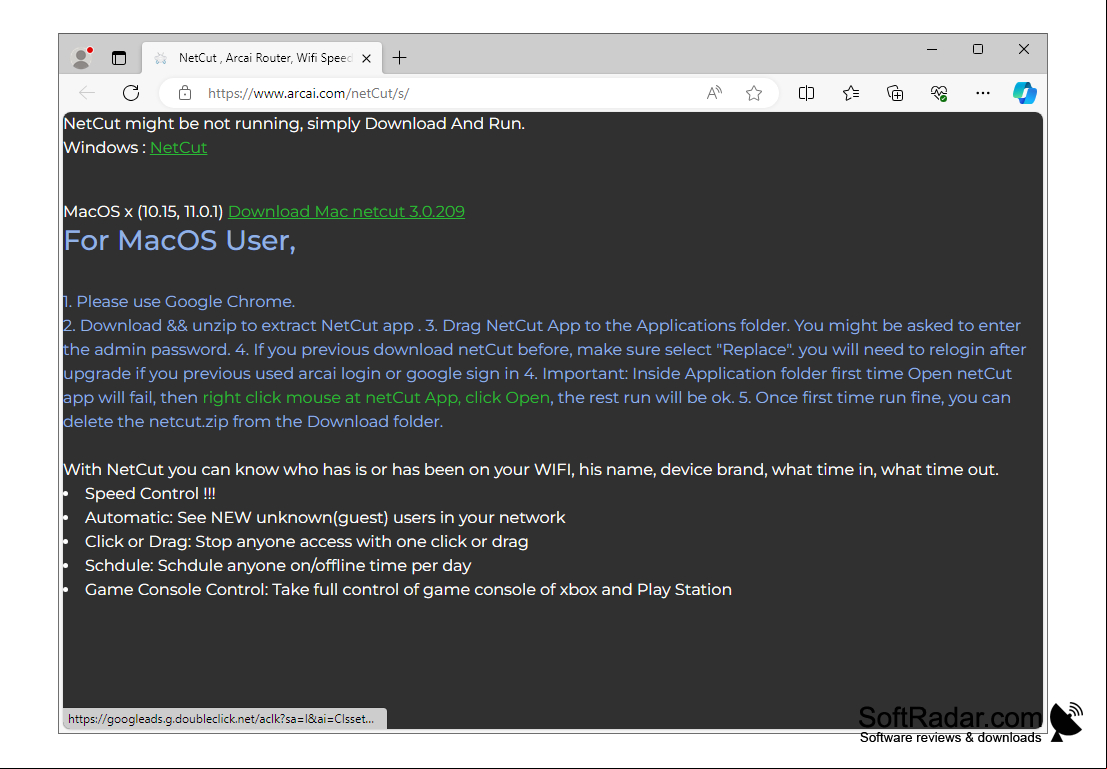
Task: Open the tab actions menu icon
Action: (x=119, y=58)
